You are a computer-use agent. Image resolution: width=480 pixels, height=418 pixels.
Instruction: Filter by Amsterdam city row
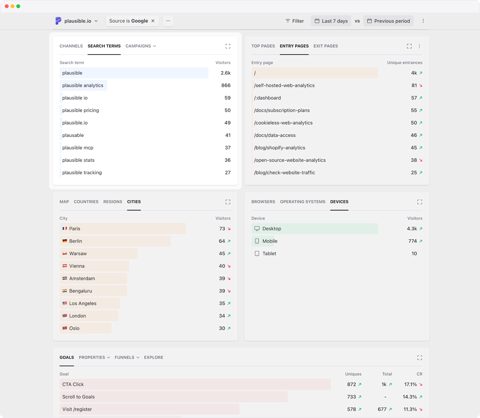pyautogui.click(x=145, y=278)
